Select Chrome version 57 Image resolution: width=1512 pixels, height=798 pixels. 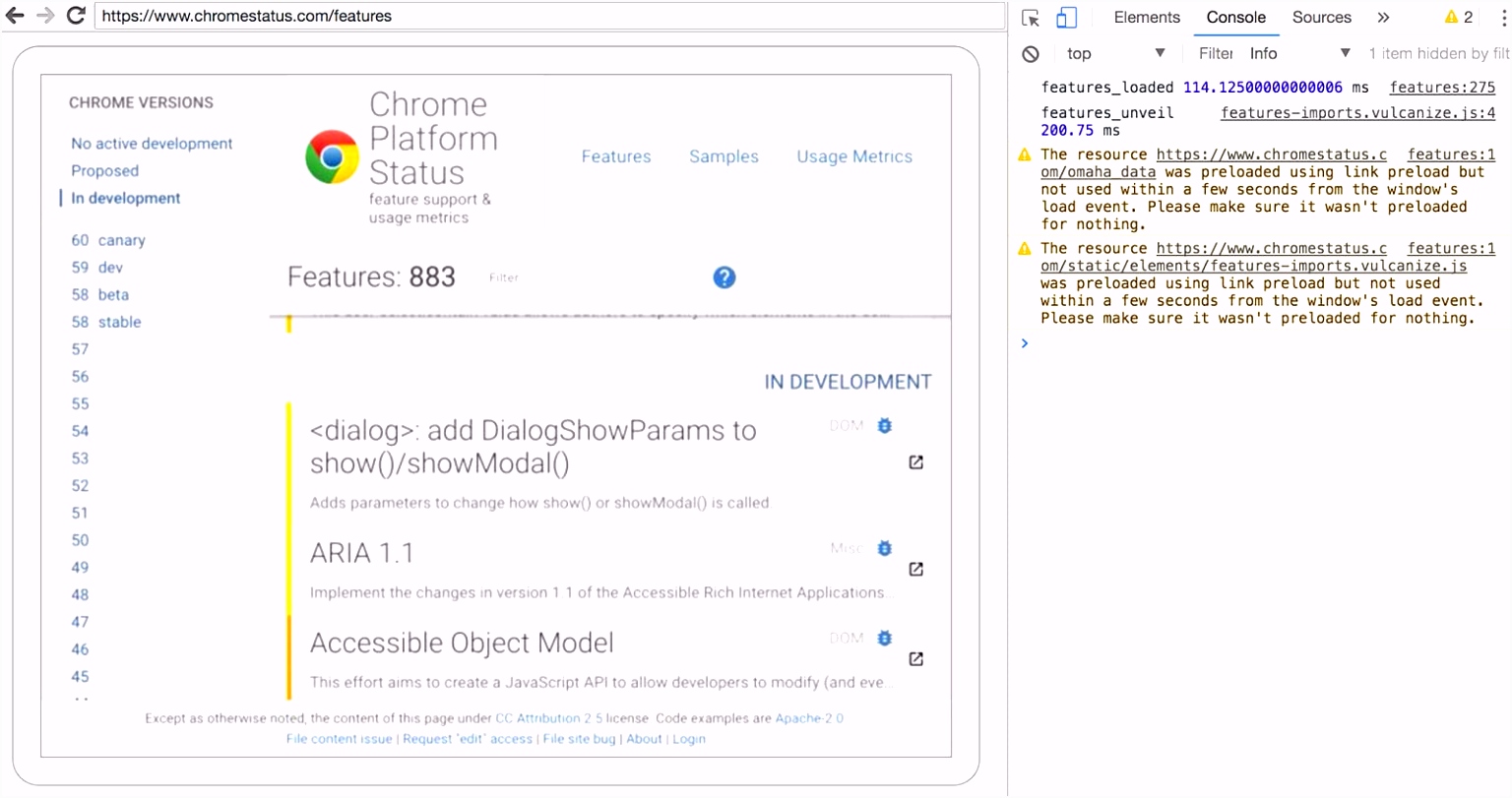80,349
